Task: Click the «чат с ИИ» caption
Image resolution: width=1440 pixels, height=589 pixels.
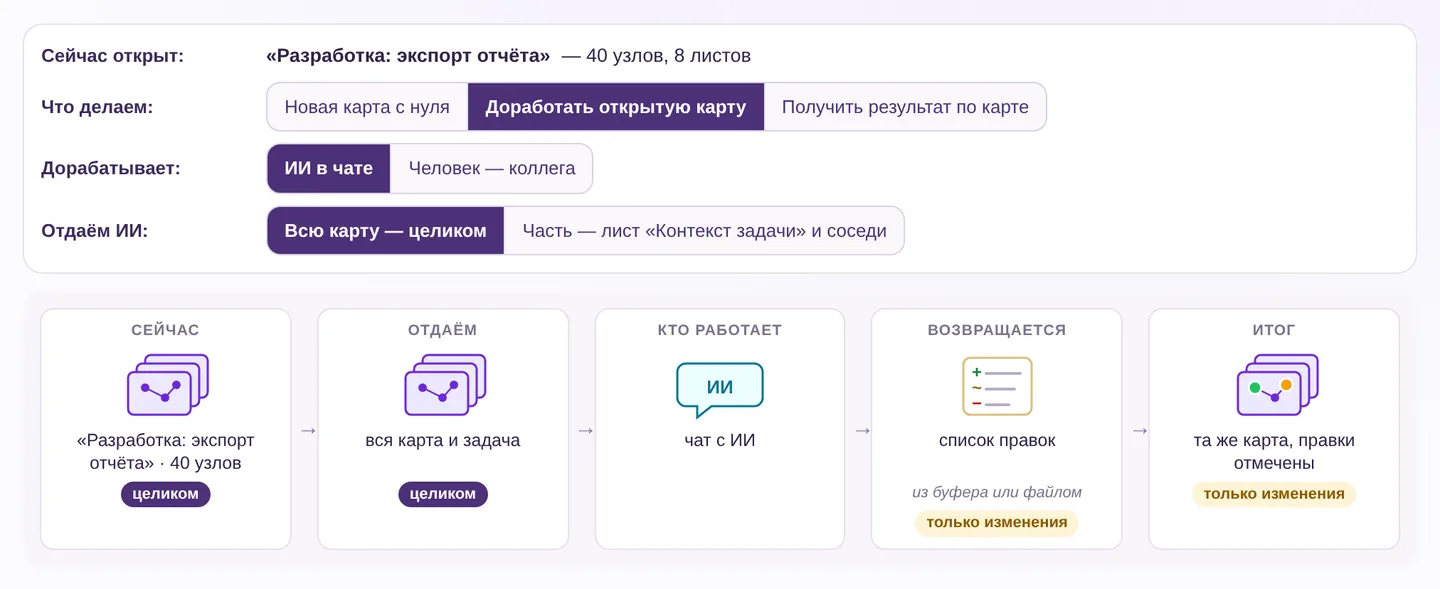Action: [x=720, y=440]
